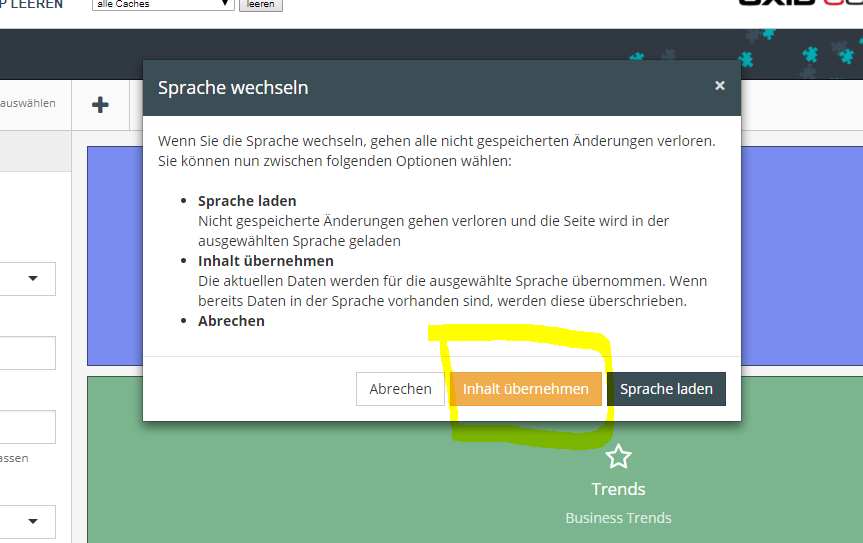
Task: Click the plus icon to add widget
Action: coord(100,104)
